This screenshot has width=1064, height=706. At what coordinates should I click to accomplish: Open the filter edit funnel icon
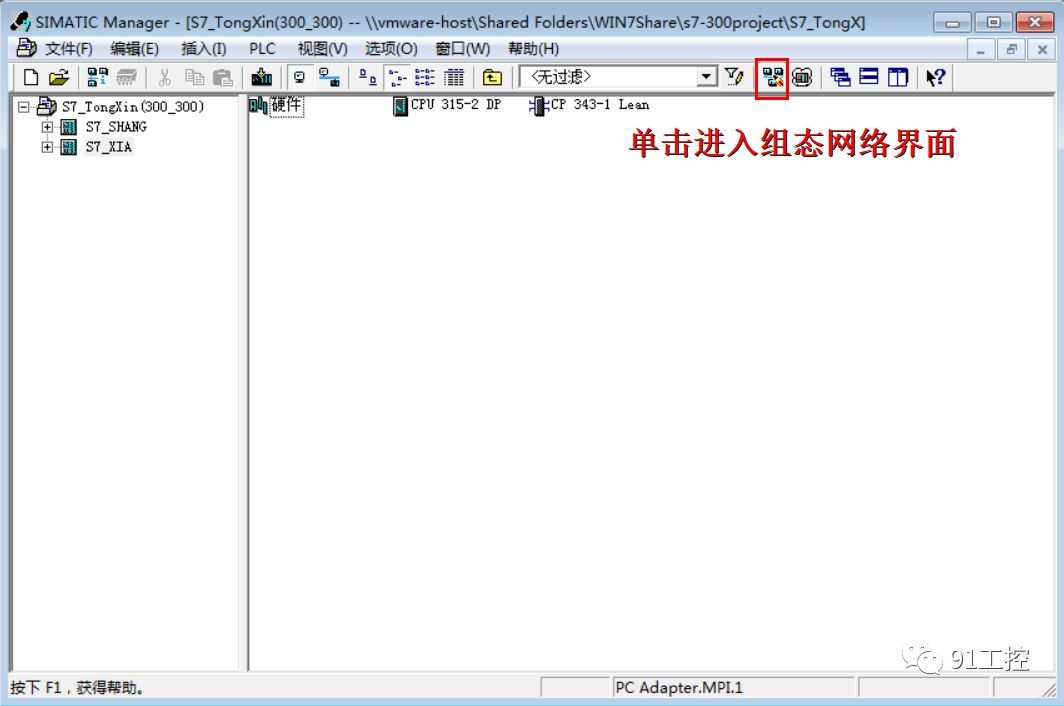coord(735,77)
